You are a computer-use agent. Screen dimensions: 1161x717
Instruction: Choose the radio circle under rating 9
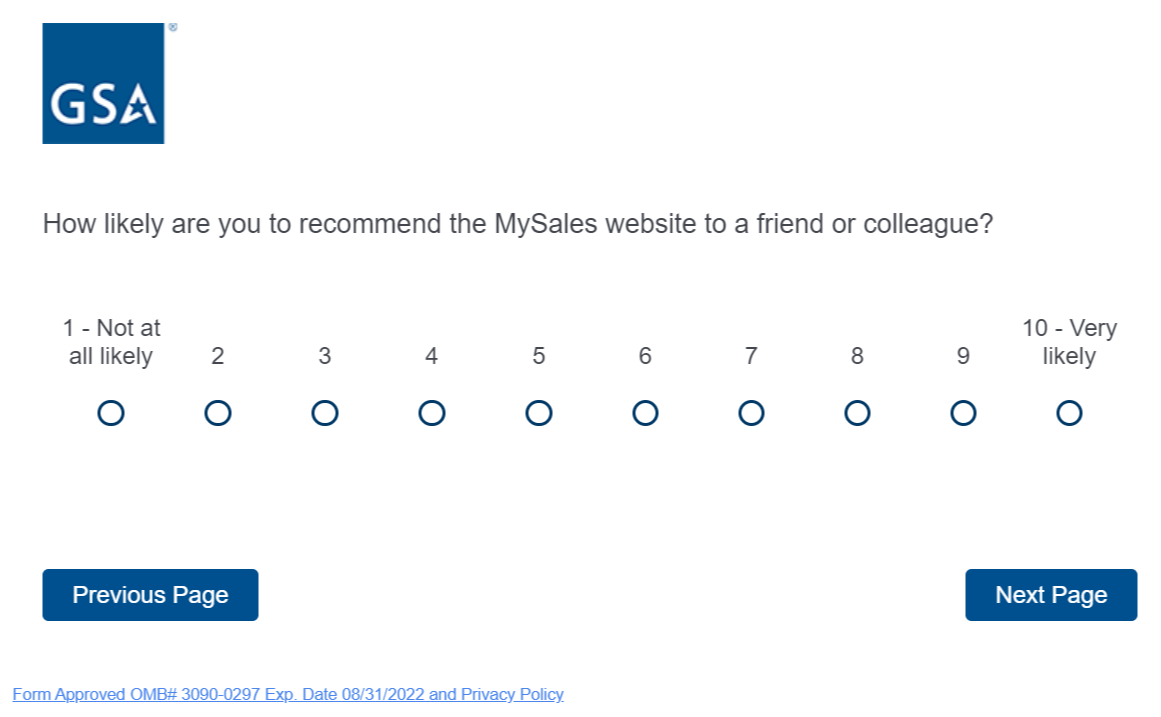click(963, 413)
